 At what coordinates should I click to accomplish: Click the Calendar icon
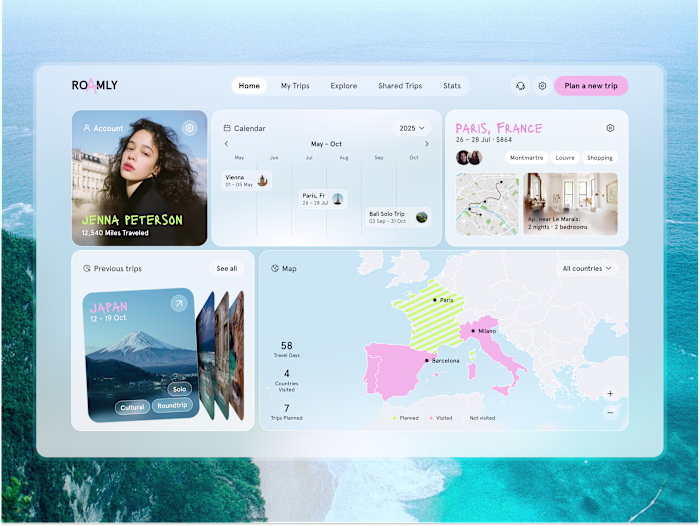[227, 128]
